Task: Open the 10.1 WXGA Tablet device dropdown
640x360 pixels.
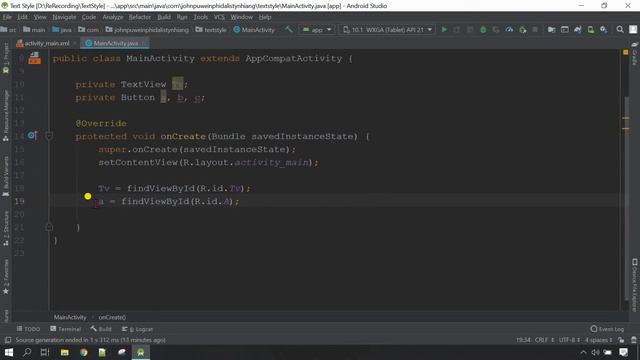Action: pos(387,29)
